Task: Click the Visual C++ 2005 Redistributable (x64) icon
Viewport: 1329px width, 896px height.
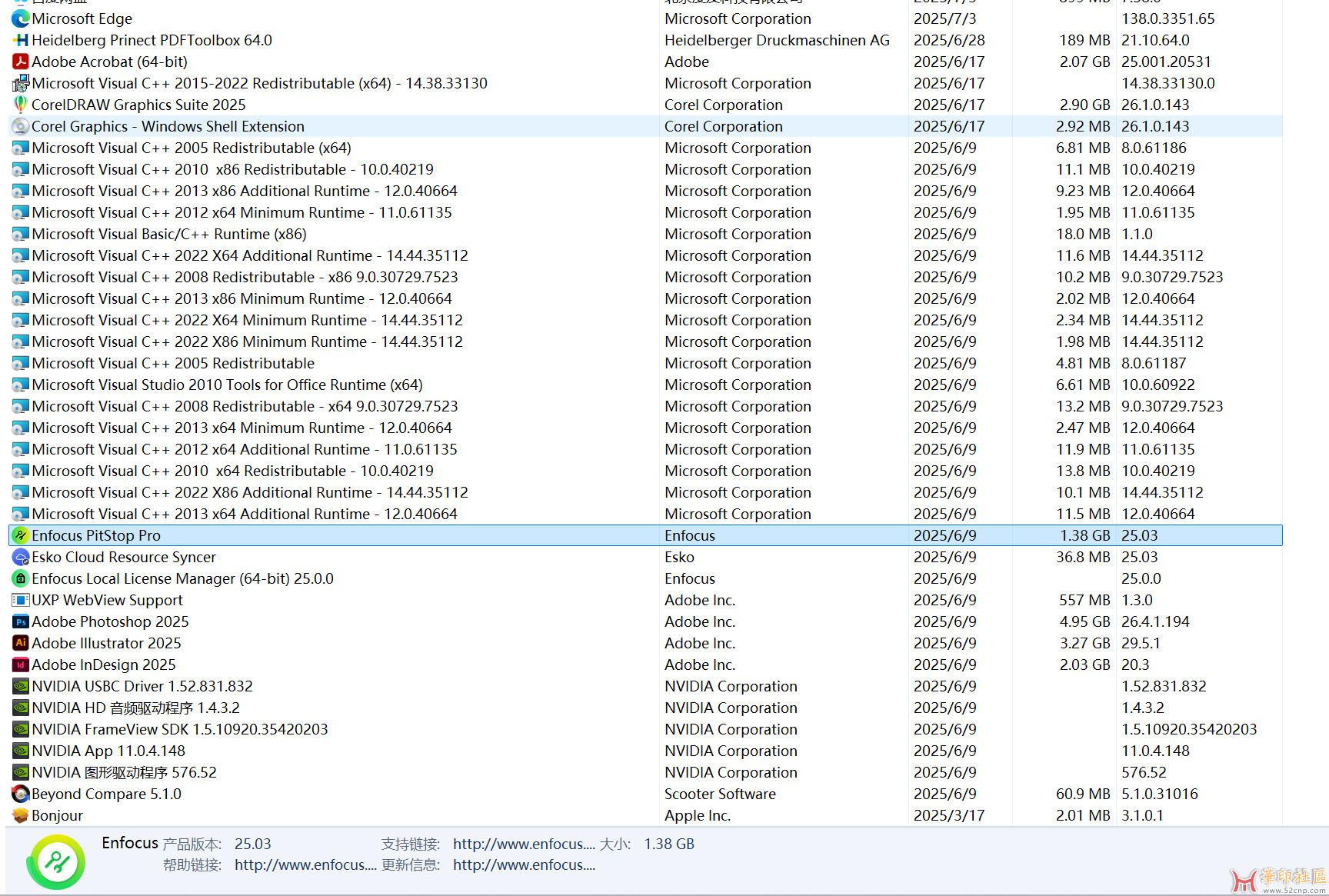Action: point(21,148)
